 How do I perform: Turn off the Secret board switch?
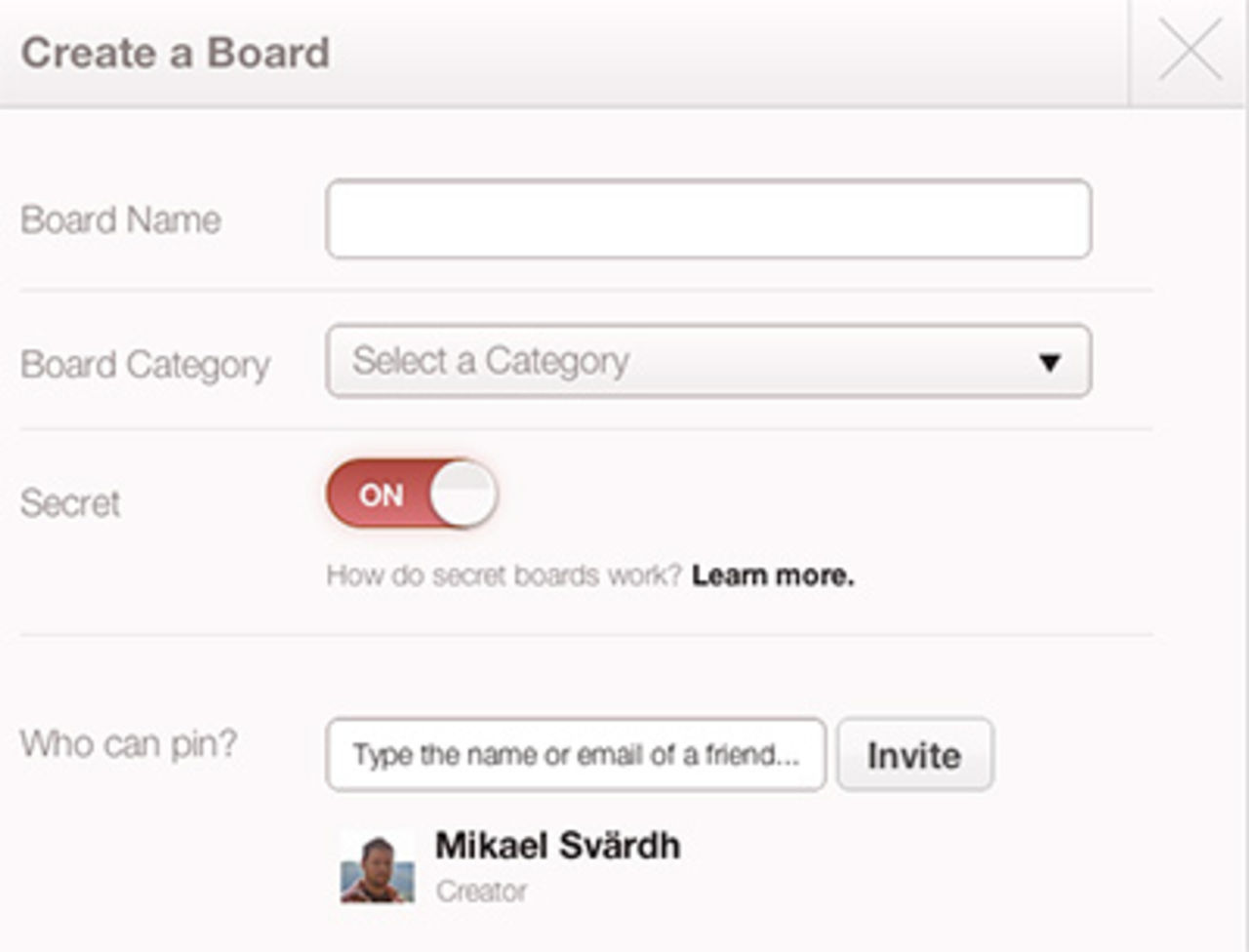[412, 495]
